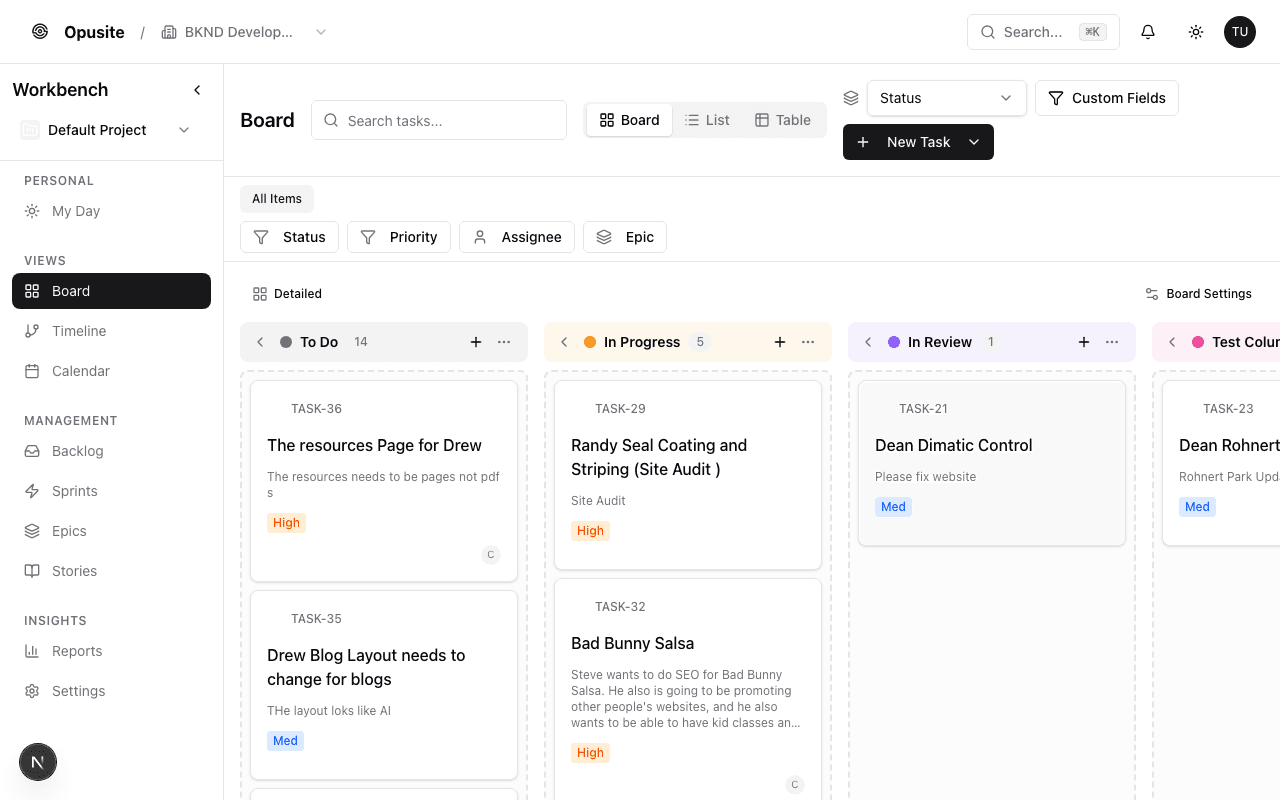Switch to the Table view tab
This screenshot has width=1280, height=800.
[x=783, y=120]
